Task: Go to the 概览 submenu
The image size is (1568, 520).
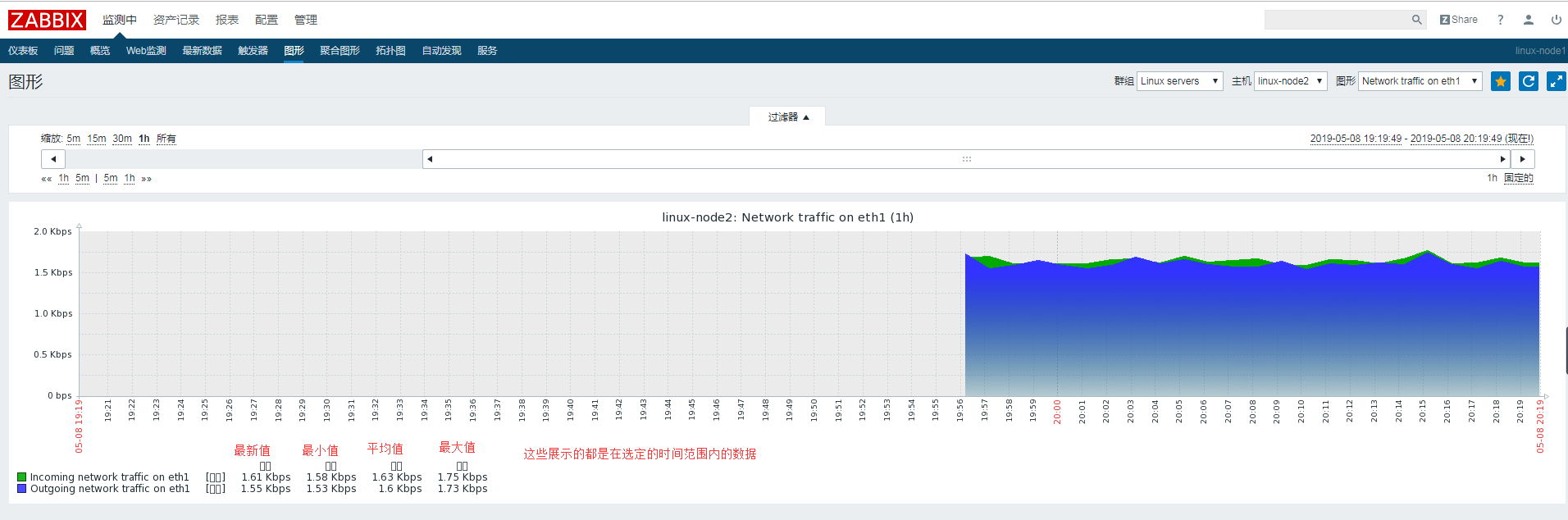Action: 100,51
